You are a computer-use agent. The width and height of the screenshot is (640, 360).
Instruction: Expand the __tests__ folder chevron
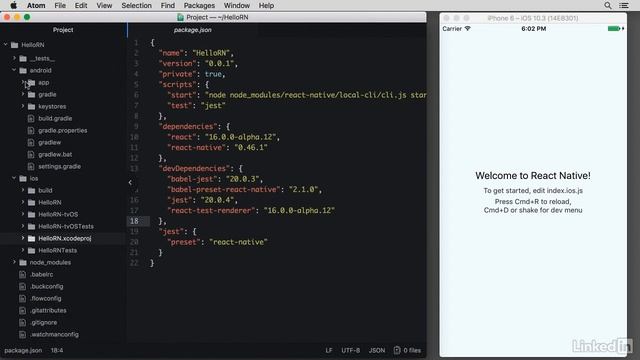(14, 58)
